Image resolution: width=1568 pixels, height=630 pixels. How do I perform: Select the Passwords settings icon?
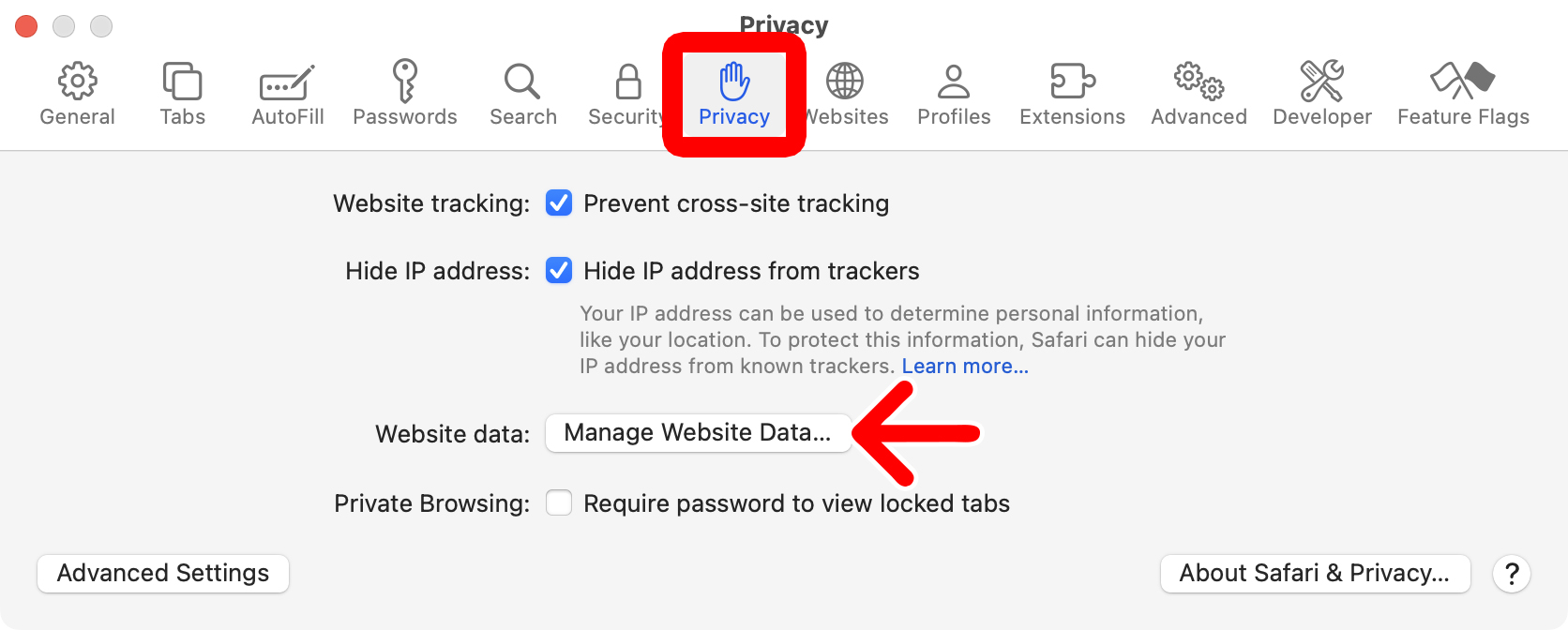click(x=405, y=91)
